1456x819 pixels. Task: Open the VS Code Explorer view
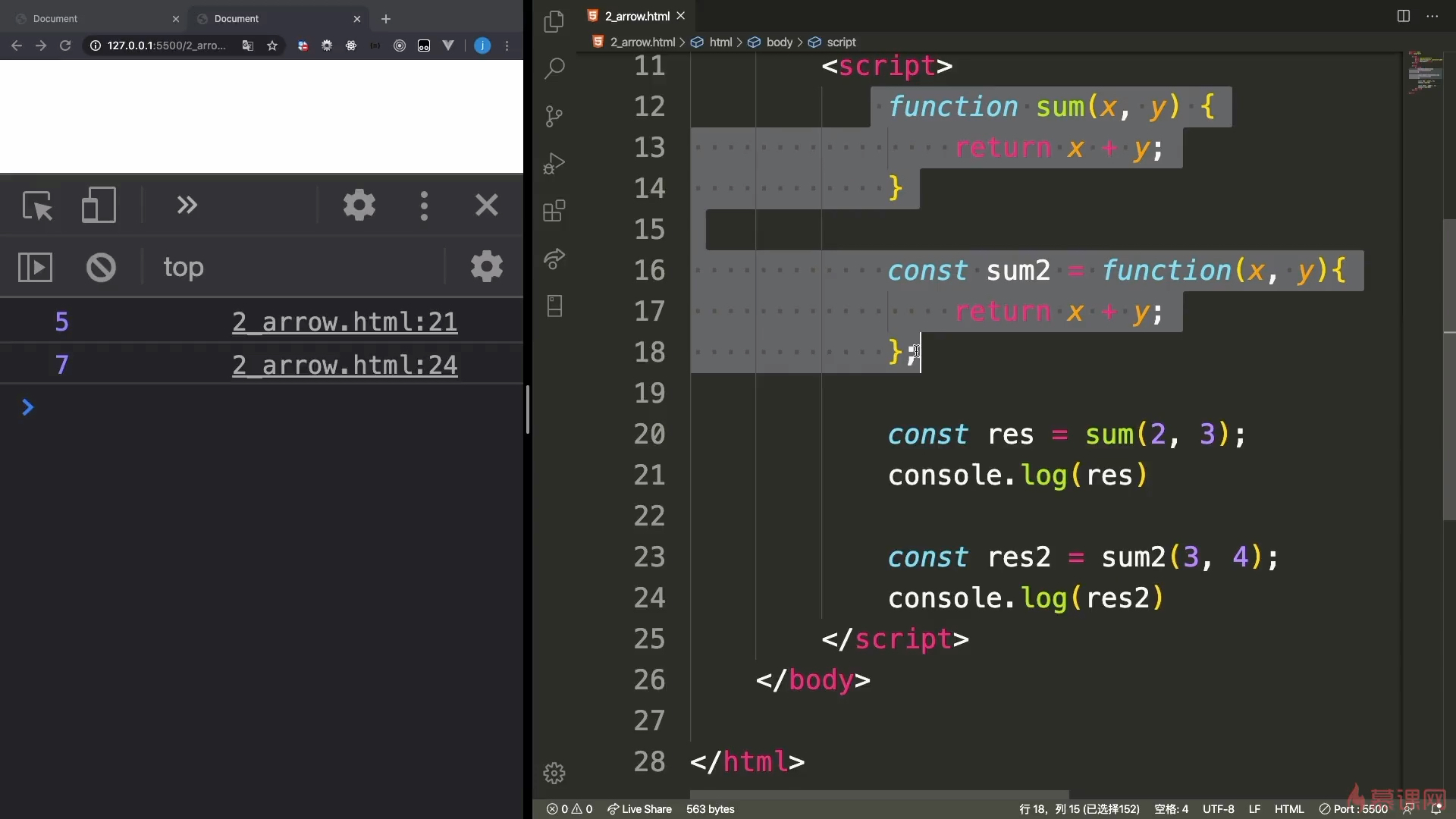coord(554,21)
